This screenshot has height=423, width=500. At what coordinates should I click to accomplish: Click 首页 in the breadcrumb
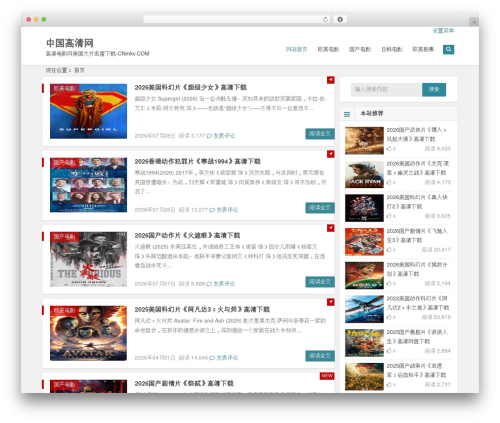(79, 70)
